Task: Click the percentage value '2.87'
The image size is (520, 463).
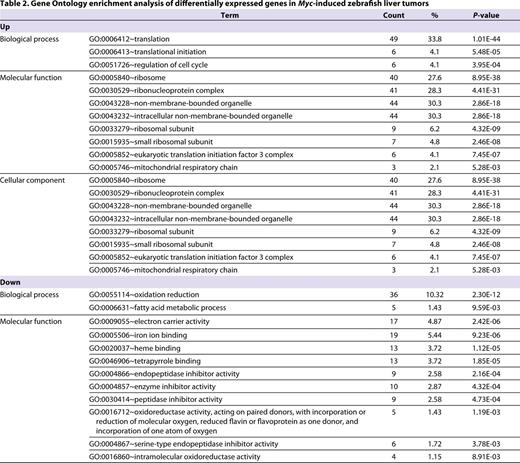Action: pos(435,387)
